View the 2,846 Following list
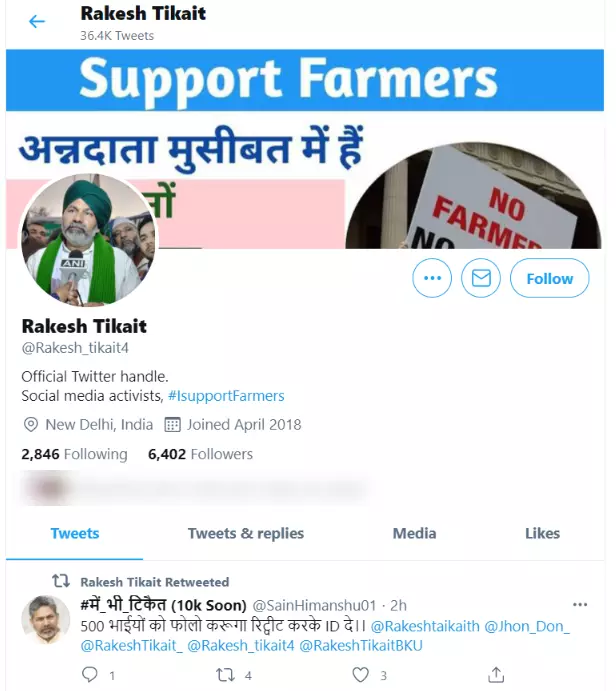 tap(74, 454)
